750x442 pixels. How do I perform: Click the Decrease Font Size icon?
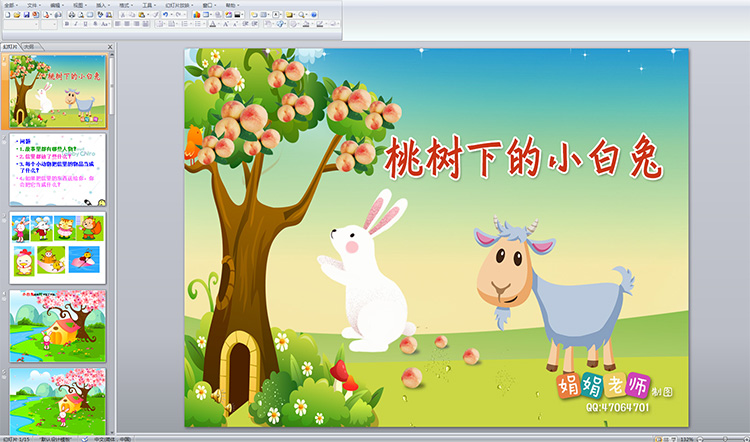pos(234,24)
